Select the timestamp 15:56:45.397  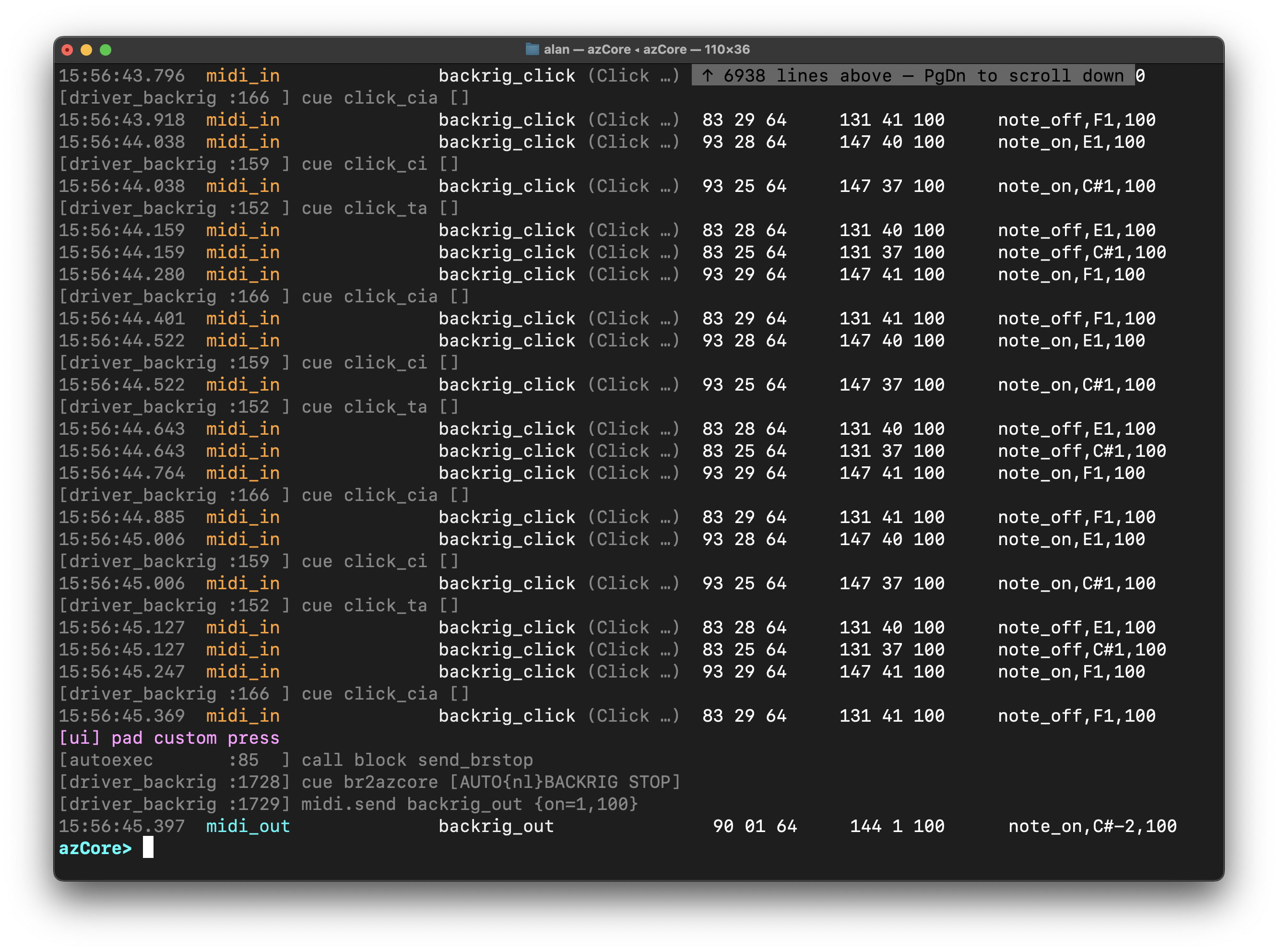(x=121, y=826)
